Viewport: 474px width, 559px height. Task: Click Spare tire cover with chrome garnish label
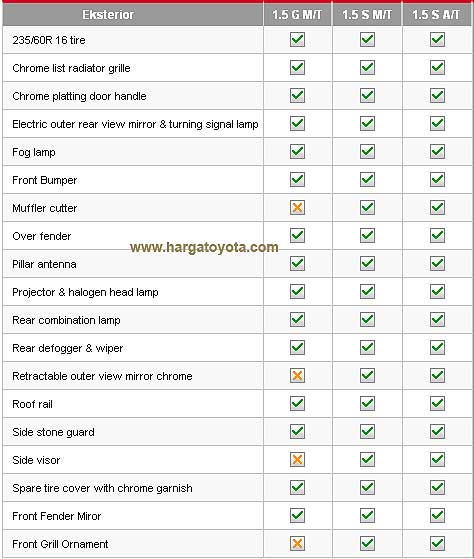(x=102, y=488)
